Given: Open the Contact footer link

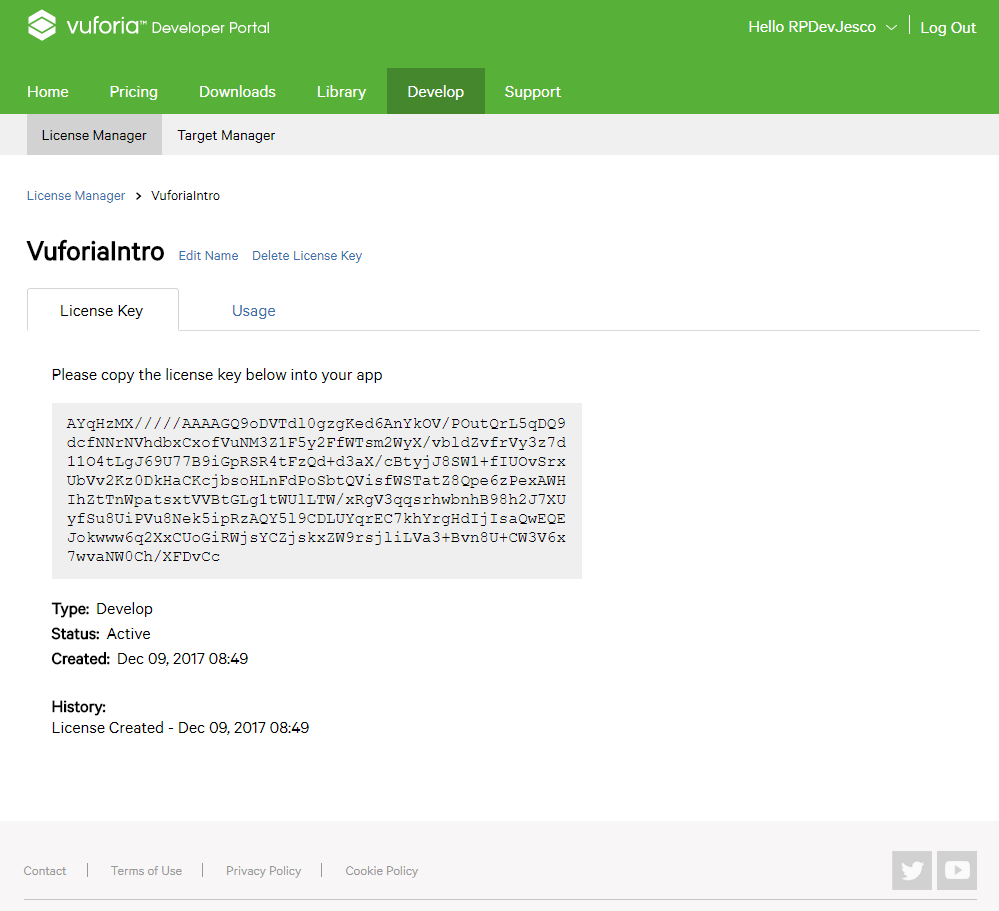Looking at the screenshot, I should pos(45,871).
